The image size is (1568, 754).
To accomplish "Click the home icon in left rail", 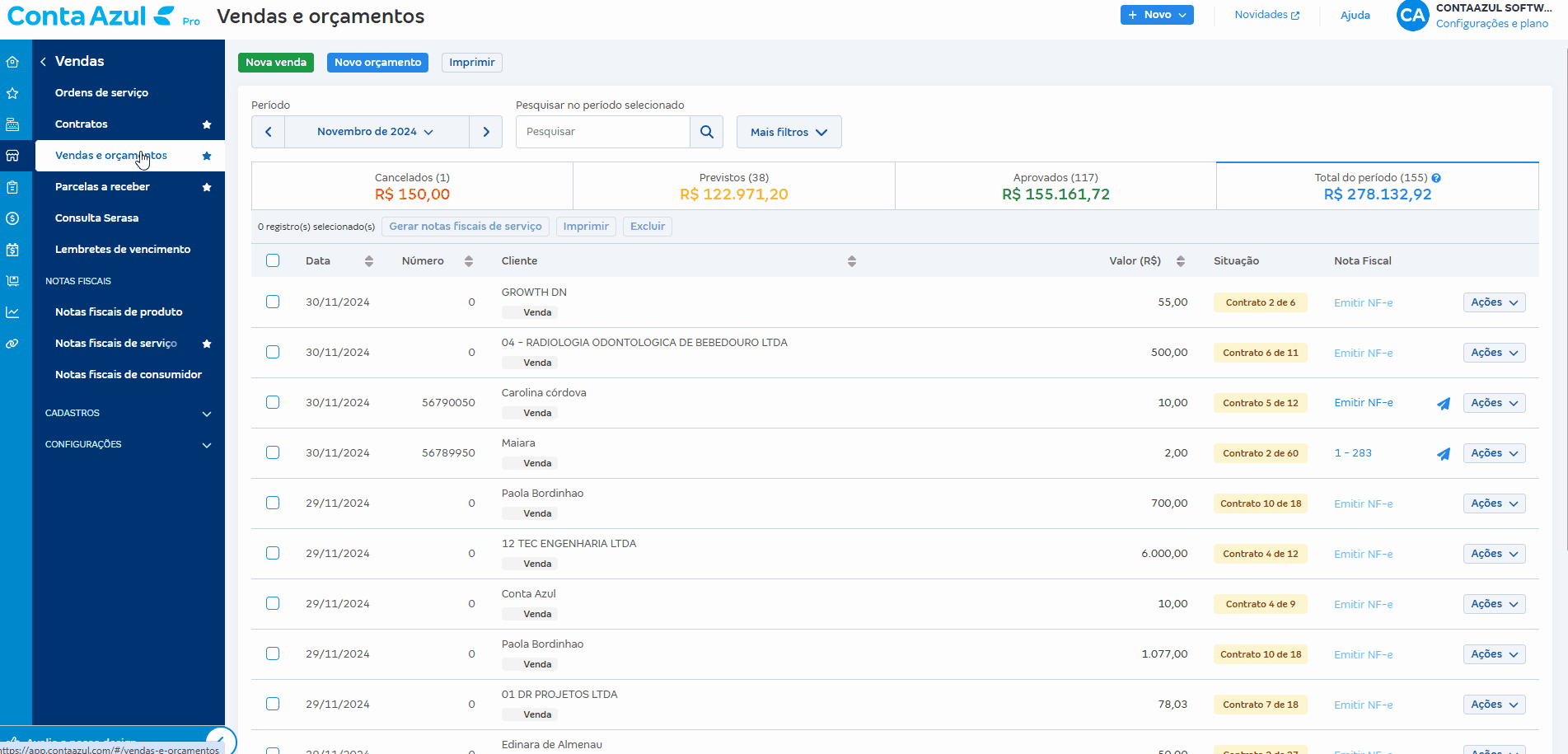I will [12, 62].
